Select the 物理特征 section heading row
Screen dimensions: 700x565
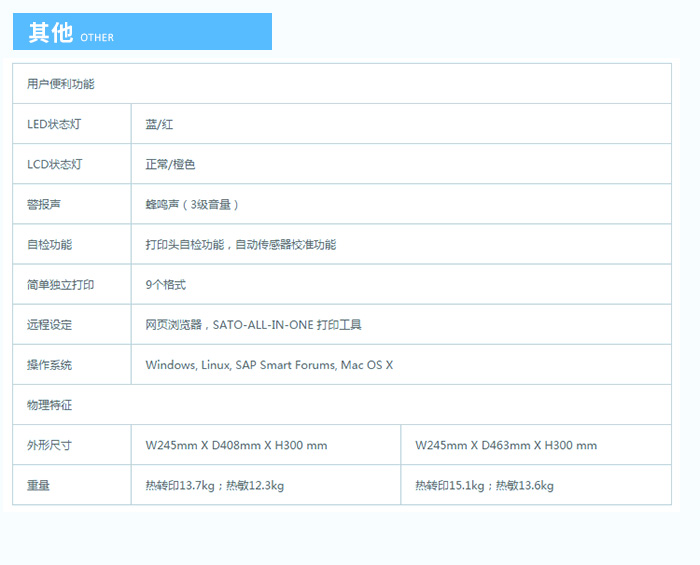tap(49, 405)
